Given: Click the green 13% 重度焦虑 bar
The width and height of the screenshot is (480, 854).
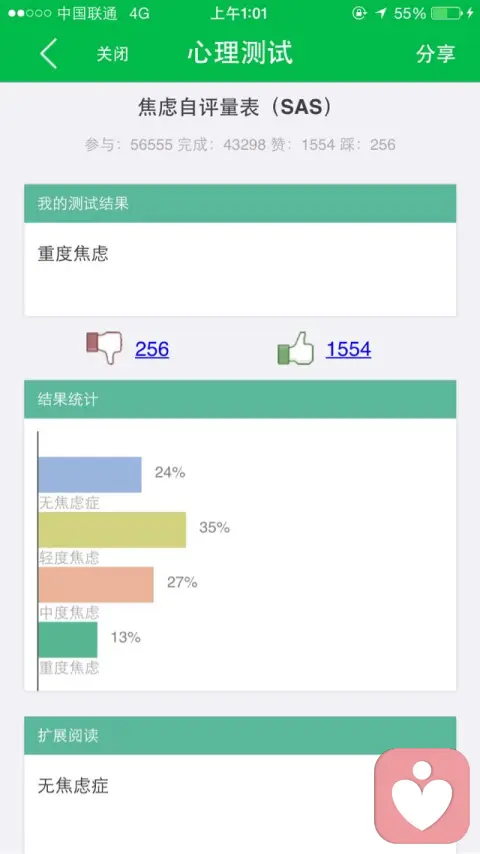Looking at the screenshot, I should 68,639.
